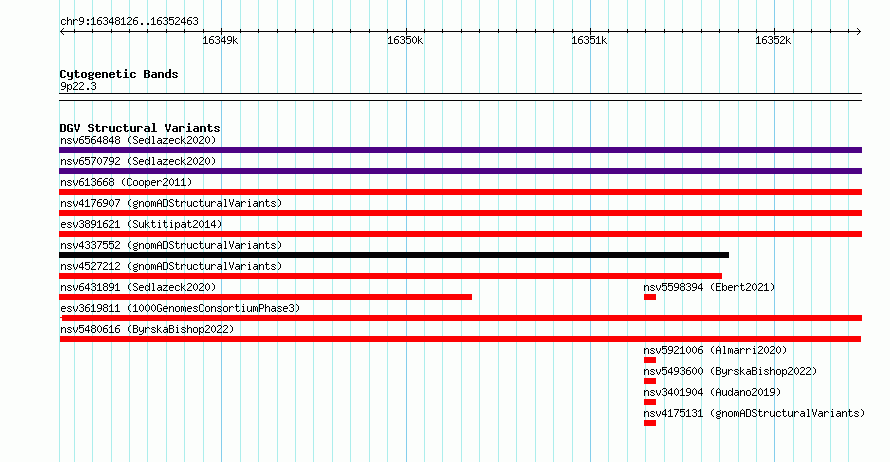Click the Cytogenetic Bands track title
Image resolution: width=890 pixels, height=462 pixels.
click(x=119, y=74)
